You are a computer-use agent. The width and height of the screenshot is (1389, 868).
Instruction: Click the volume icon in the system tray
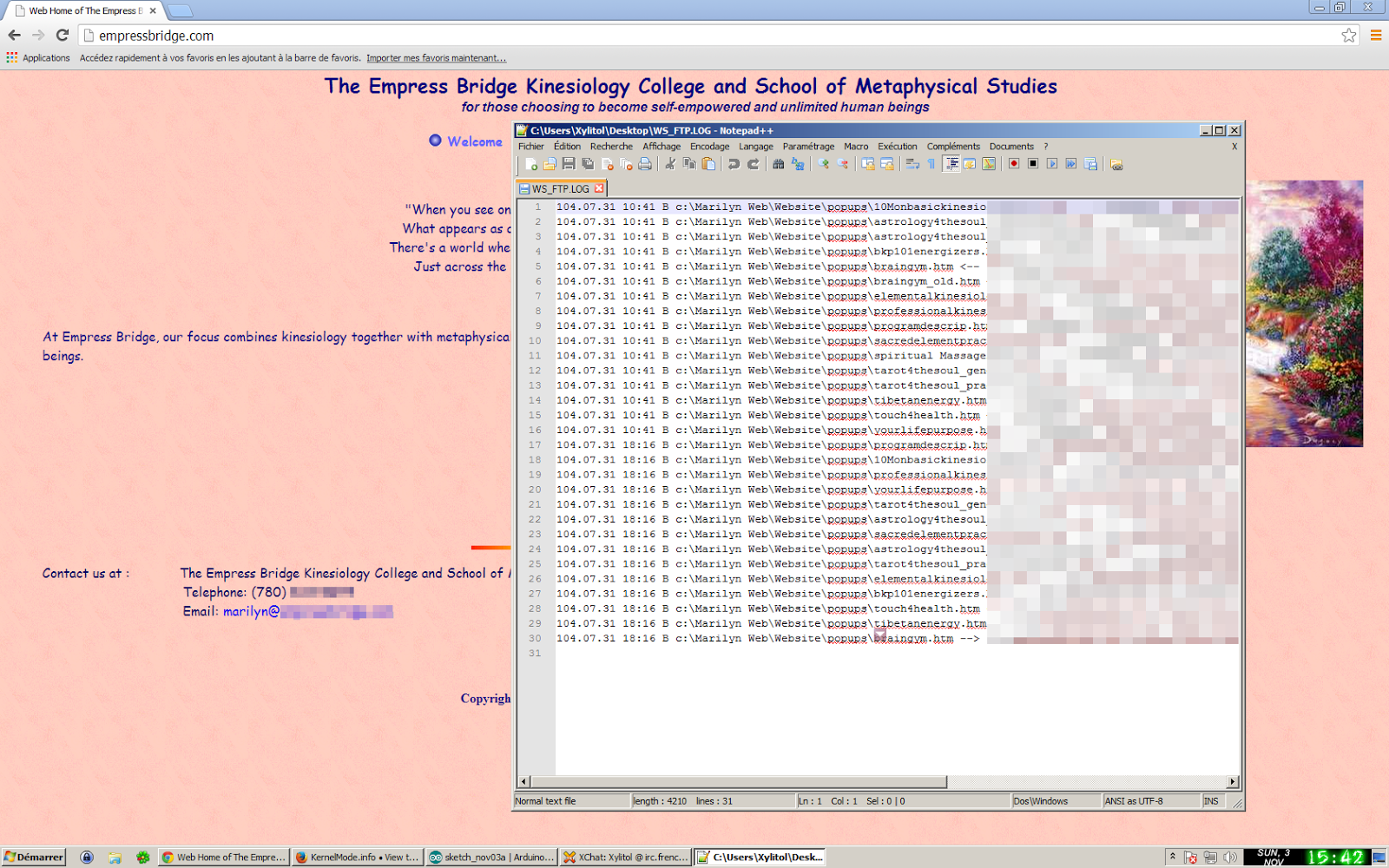tap(1229, 858)
